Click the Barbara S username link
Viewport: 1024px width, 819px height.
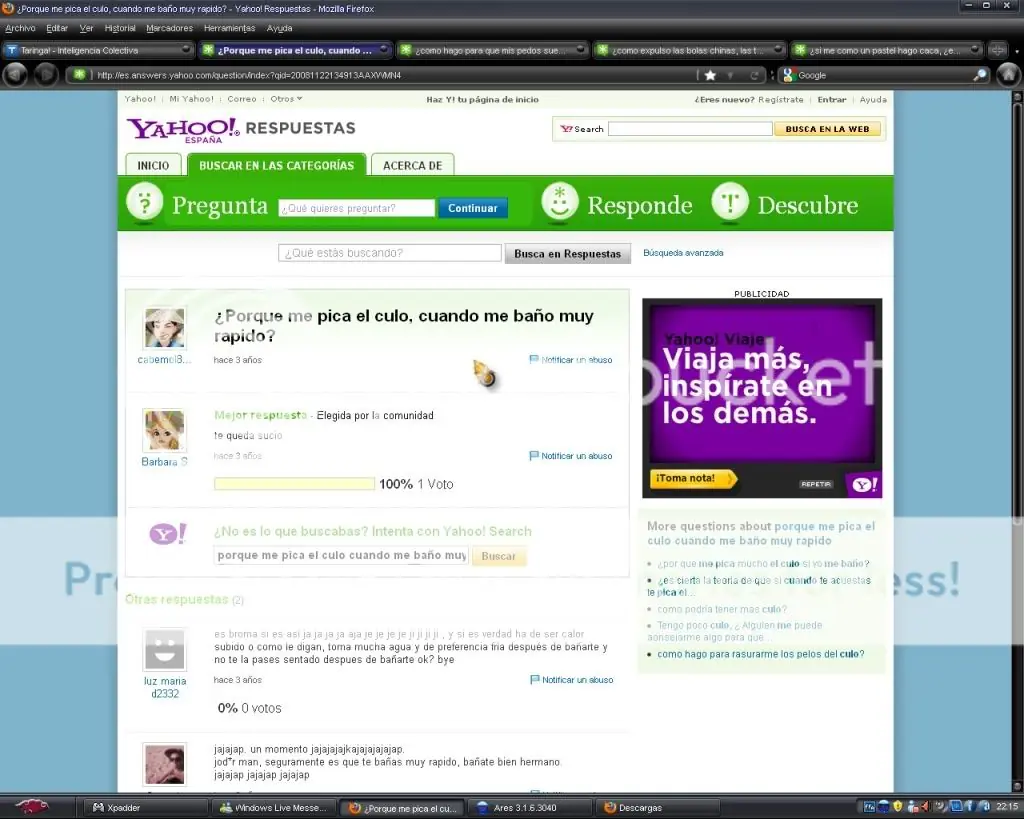tap(165, 462)
